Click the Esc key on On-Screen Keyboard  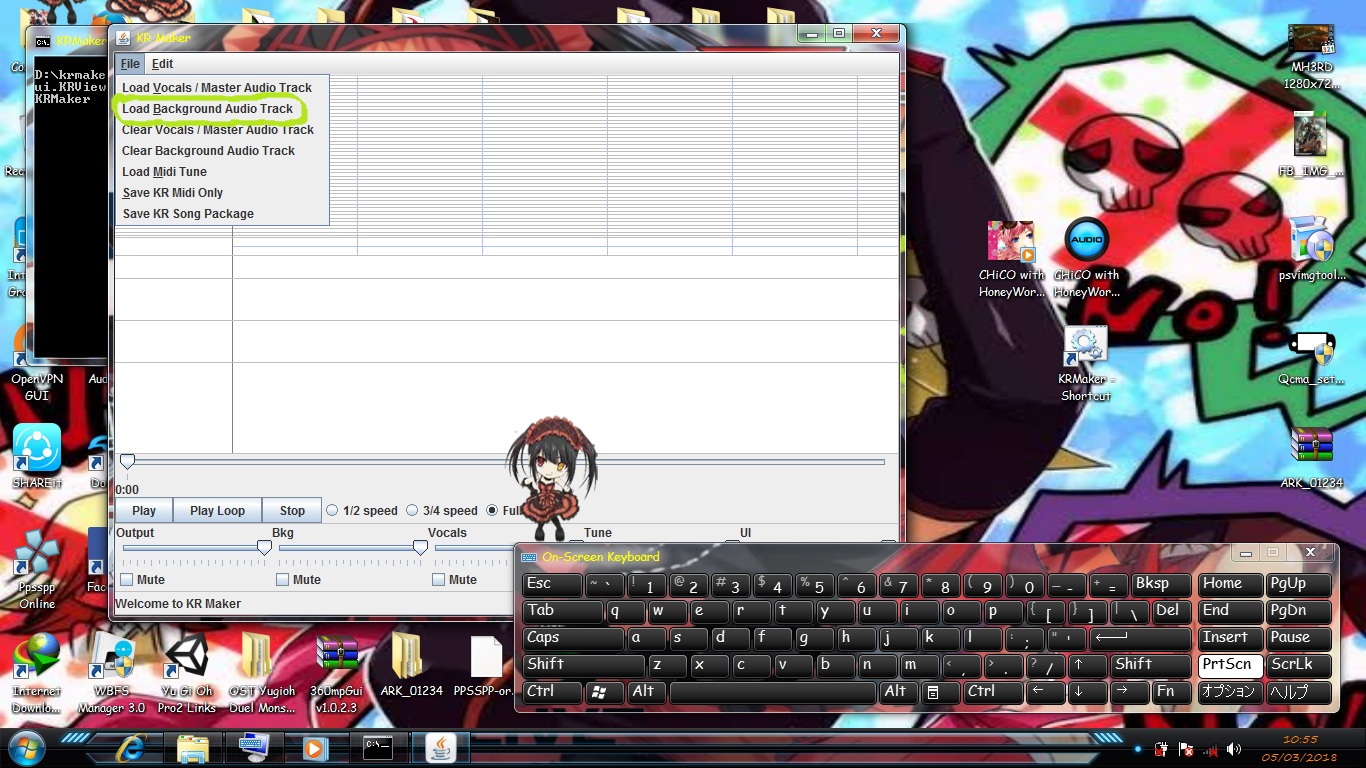point(551,584)
